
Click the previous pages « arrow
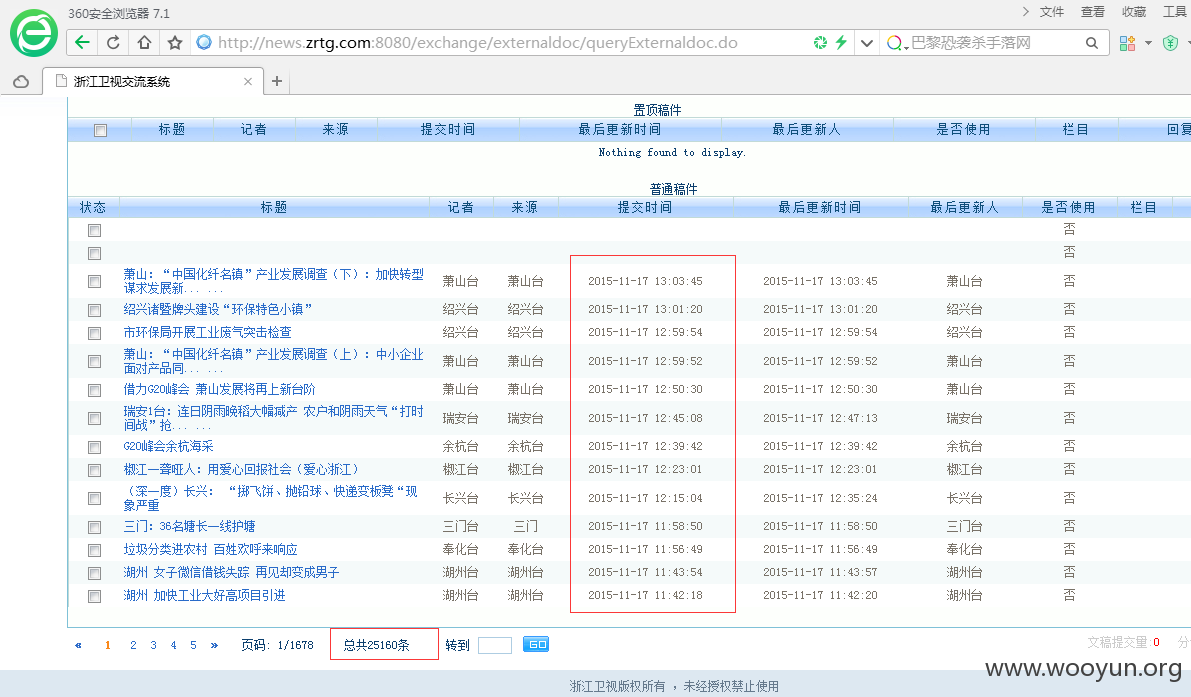78,645
